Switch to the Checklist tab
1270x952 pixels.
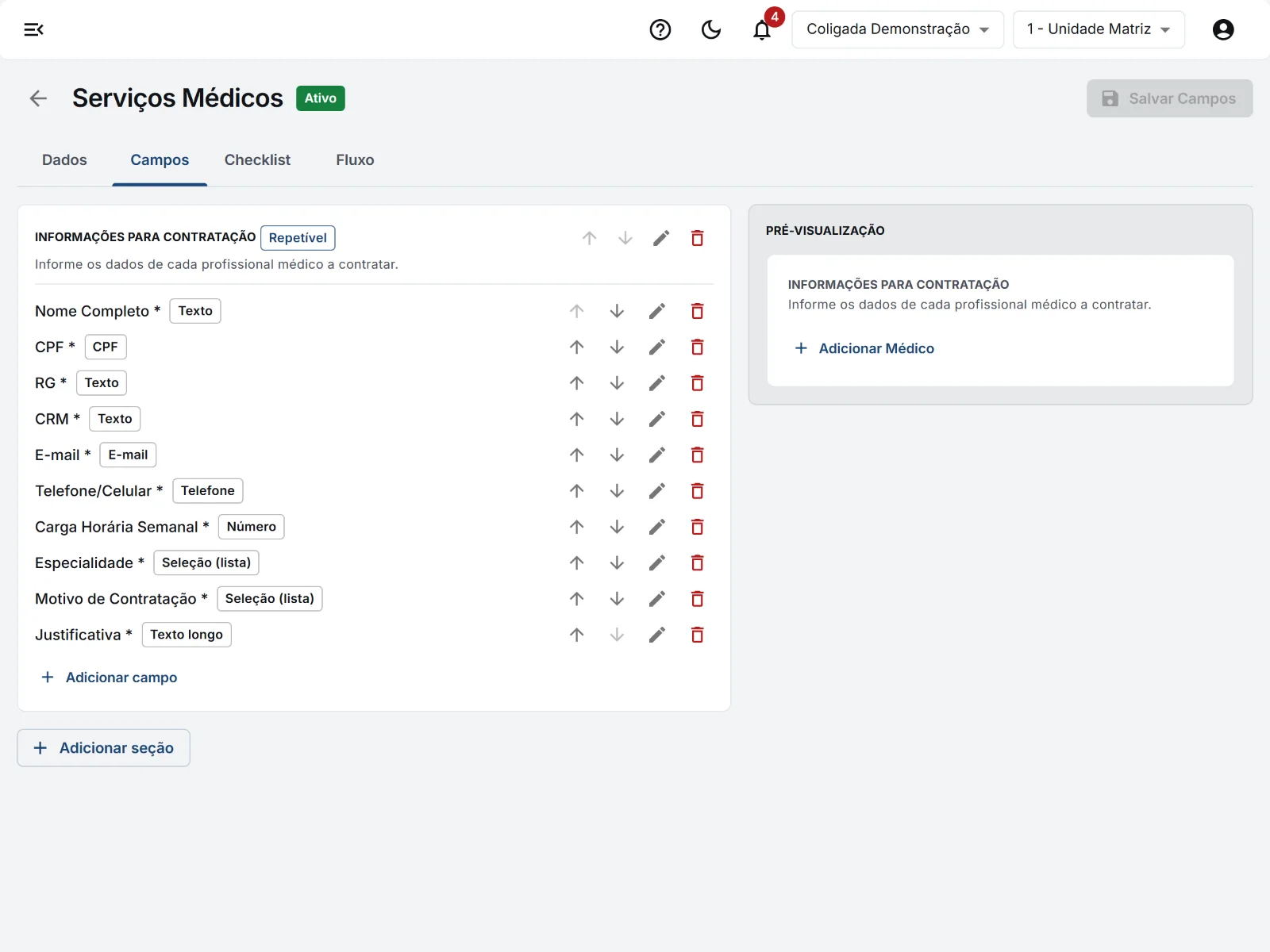tap(257, 160)
